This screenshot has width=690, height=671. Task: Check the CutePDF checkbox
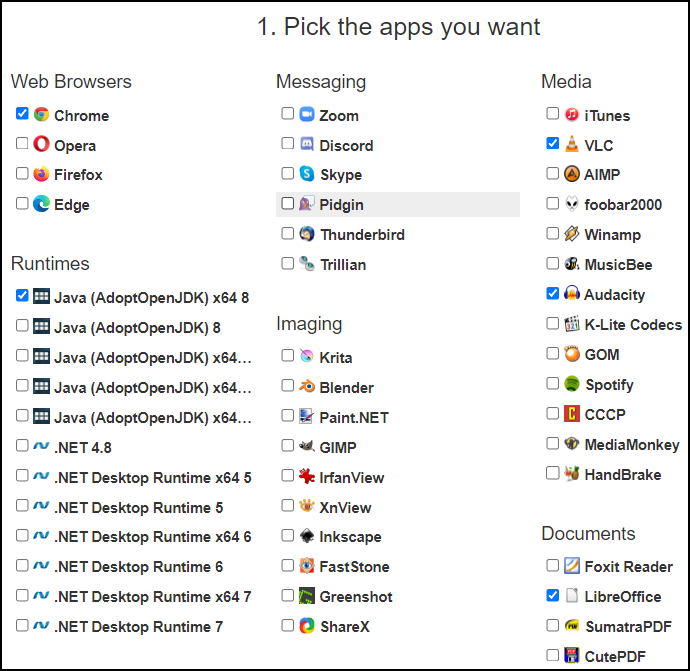[x=553, y=655]
